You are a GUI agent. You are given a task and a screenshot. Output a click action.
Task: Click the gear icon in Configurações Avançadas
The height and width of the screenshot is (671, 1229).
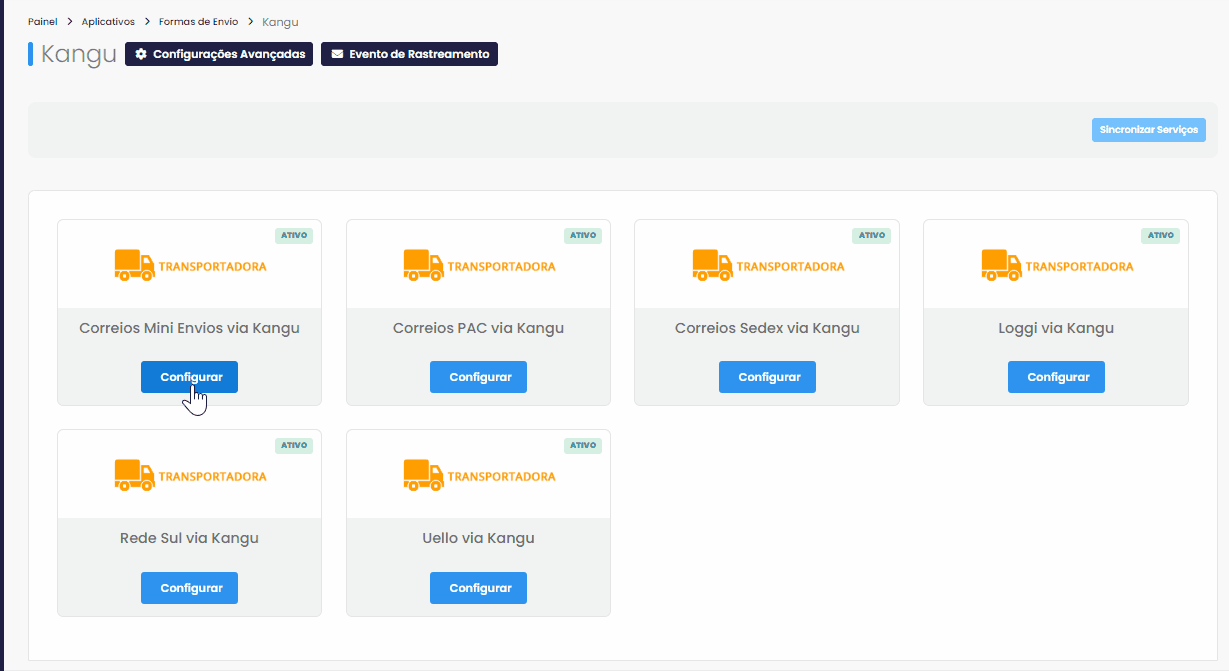141,54
